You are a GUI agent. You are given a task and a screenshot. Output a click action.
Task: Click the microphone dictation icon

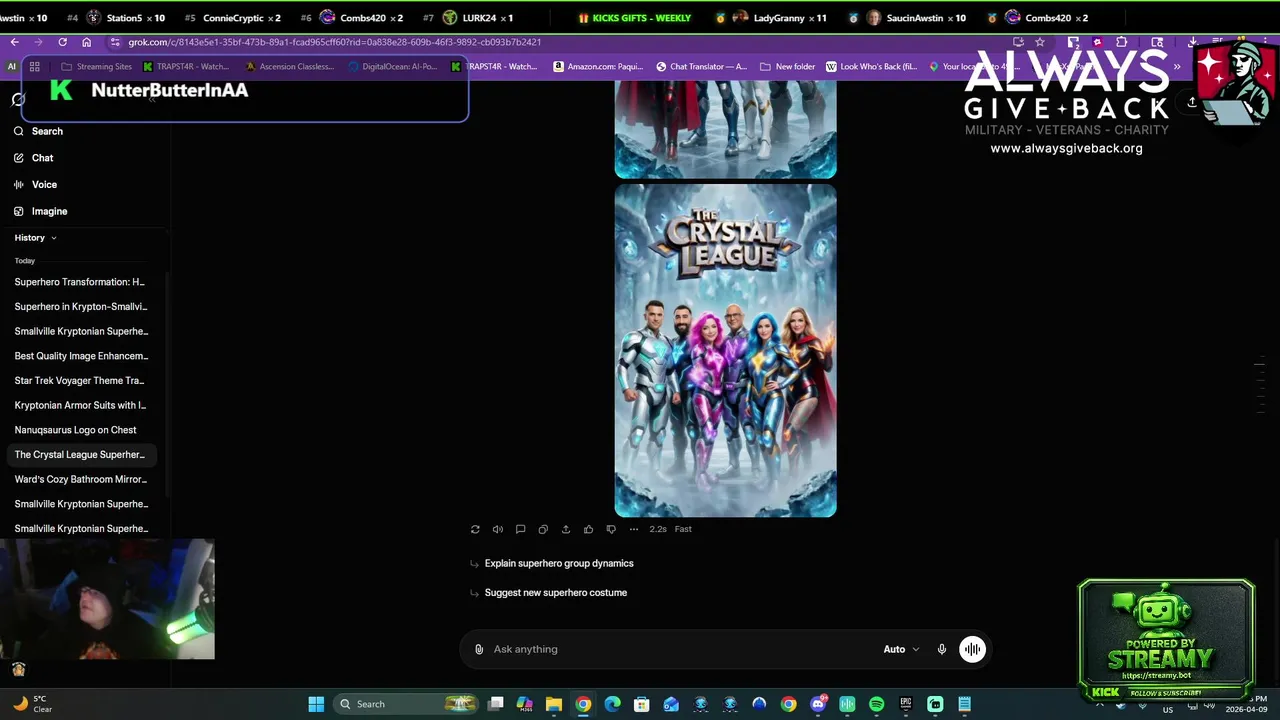pyautogui.click(x=942, y=649)
